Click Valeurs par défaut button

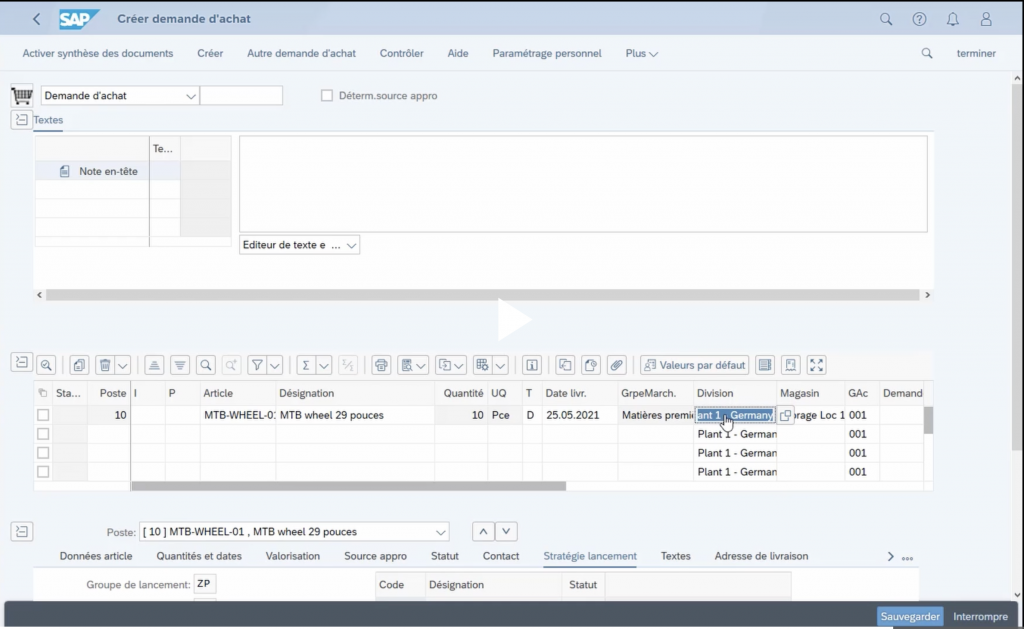click(x=694, y=365)
